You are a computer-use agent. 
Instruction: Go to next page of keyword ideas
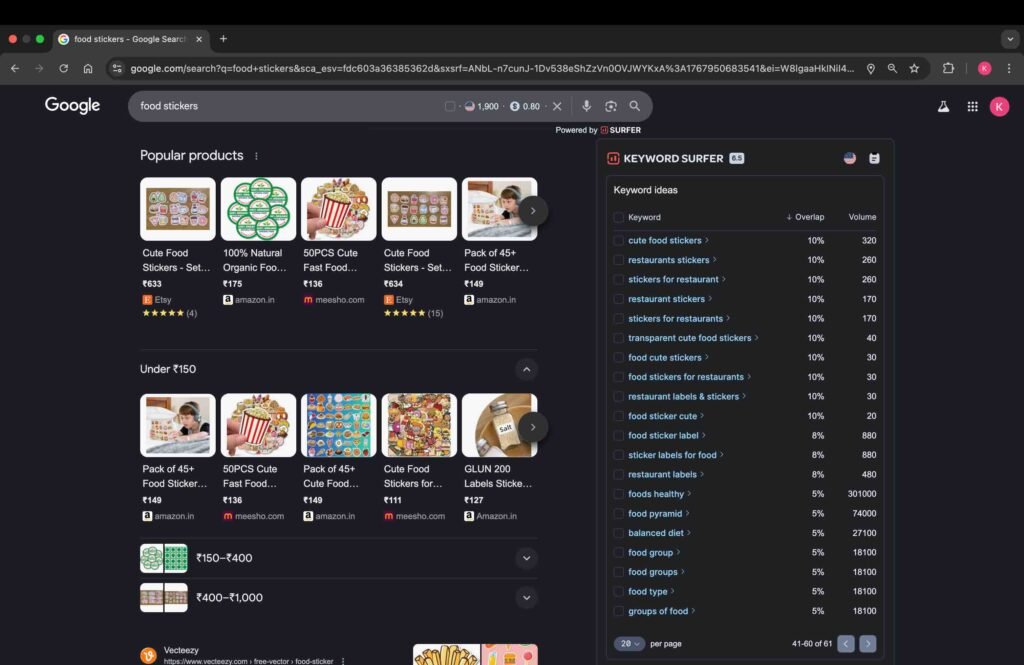click(x=867, y=644)
